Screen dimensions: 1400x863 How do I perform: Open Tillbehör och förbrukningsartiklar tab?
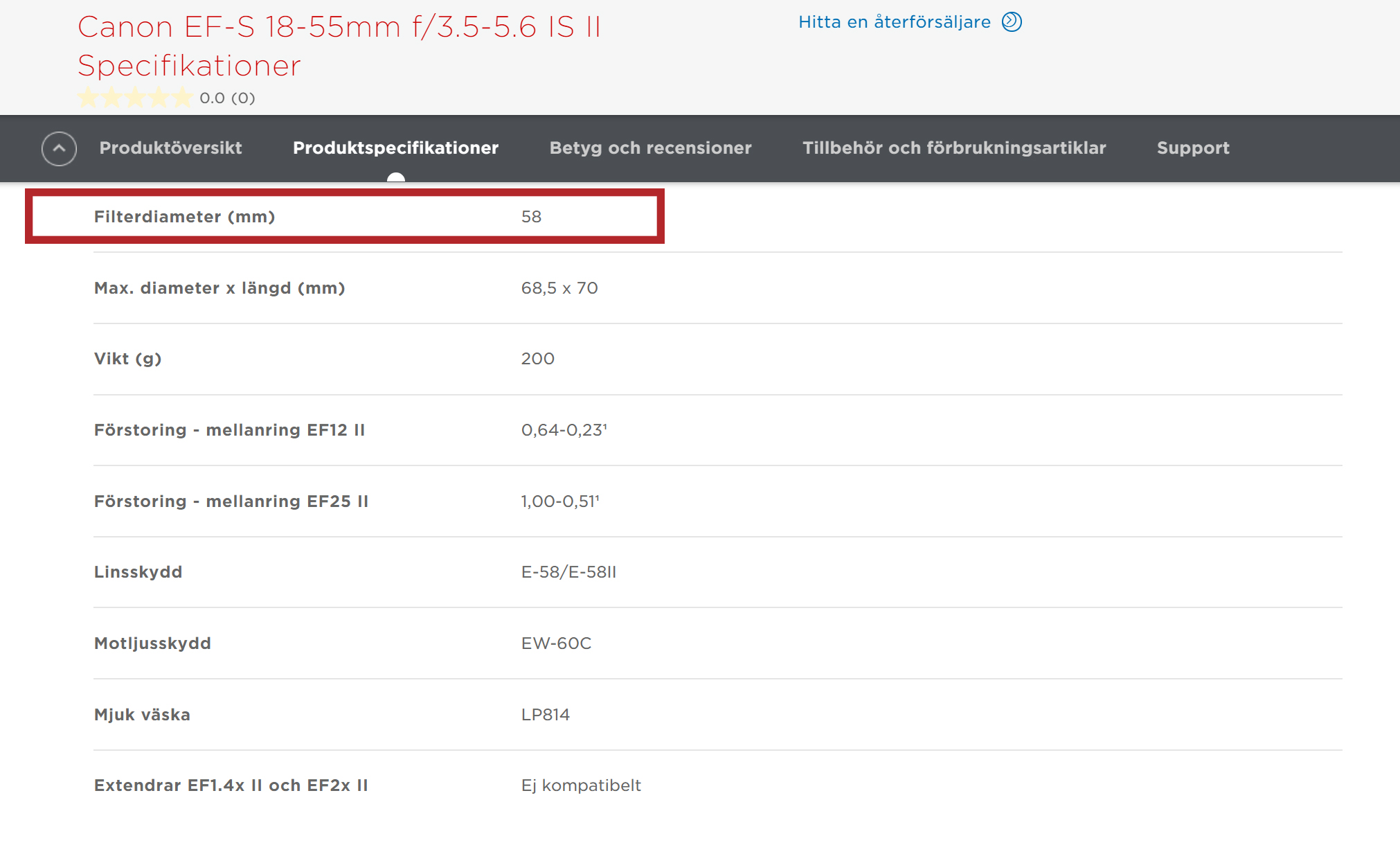(x=953, y=148)
